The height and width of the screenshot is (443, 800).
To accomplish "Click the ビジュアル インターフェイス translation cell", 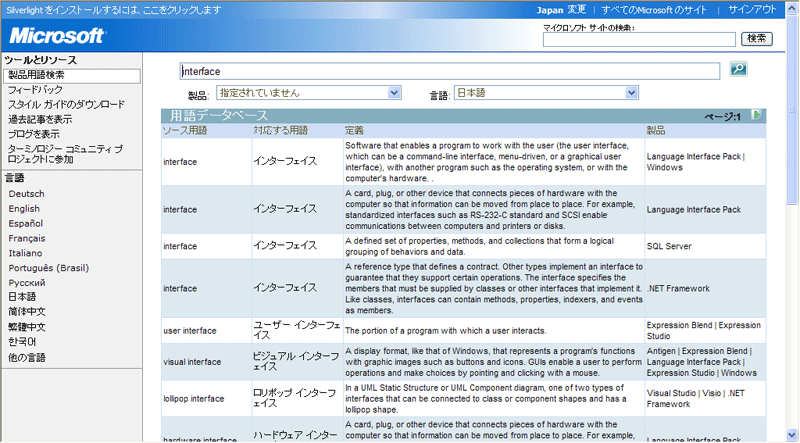I will [296, 361].
